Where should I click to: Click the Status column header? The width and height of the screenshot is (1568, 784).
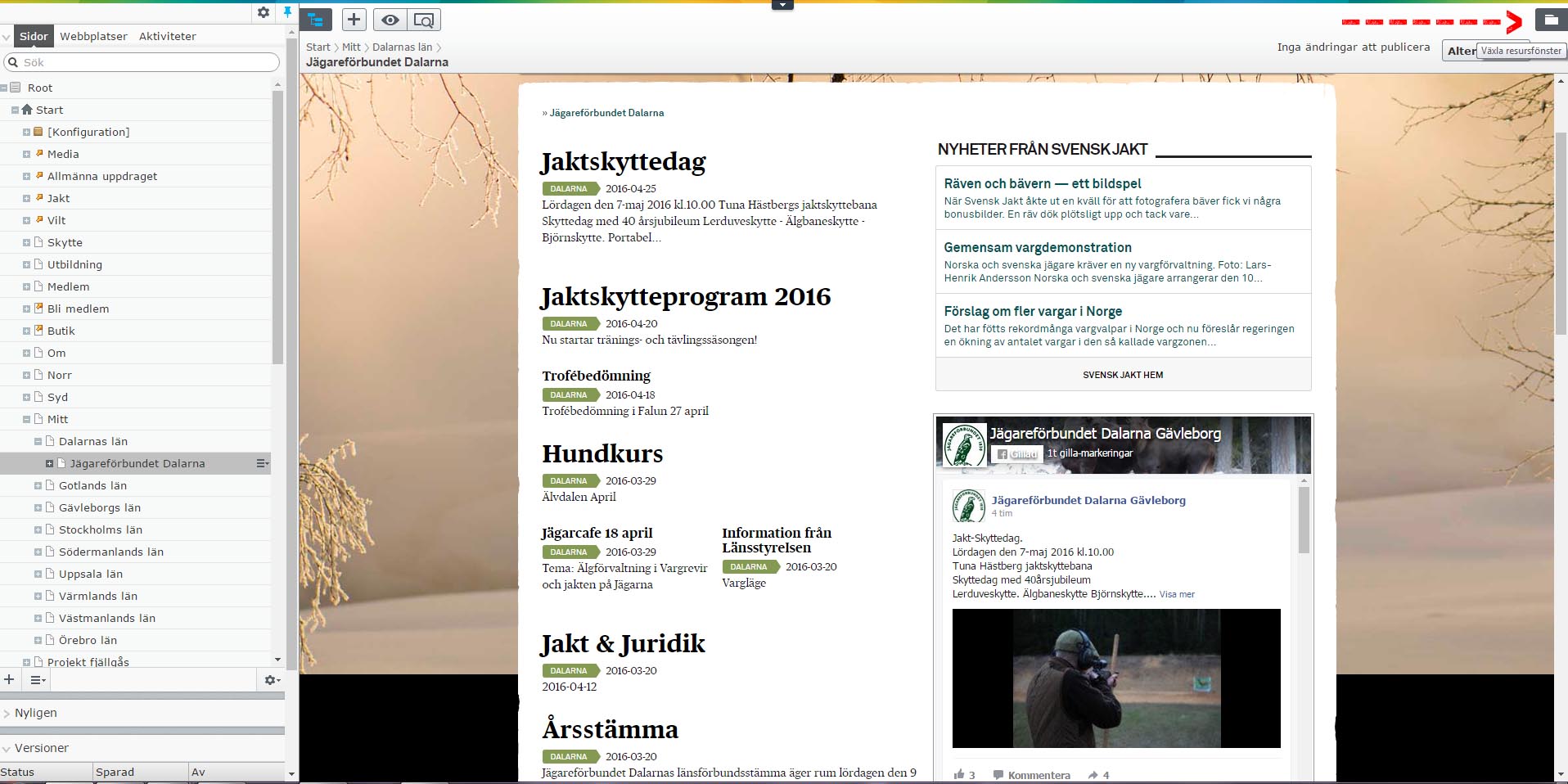pos(46,772)
